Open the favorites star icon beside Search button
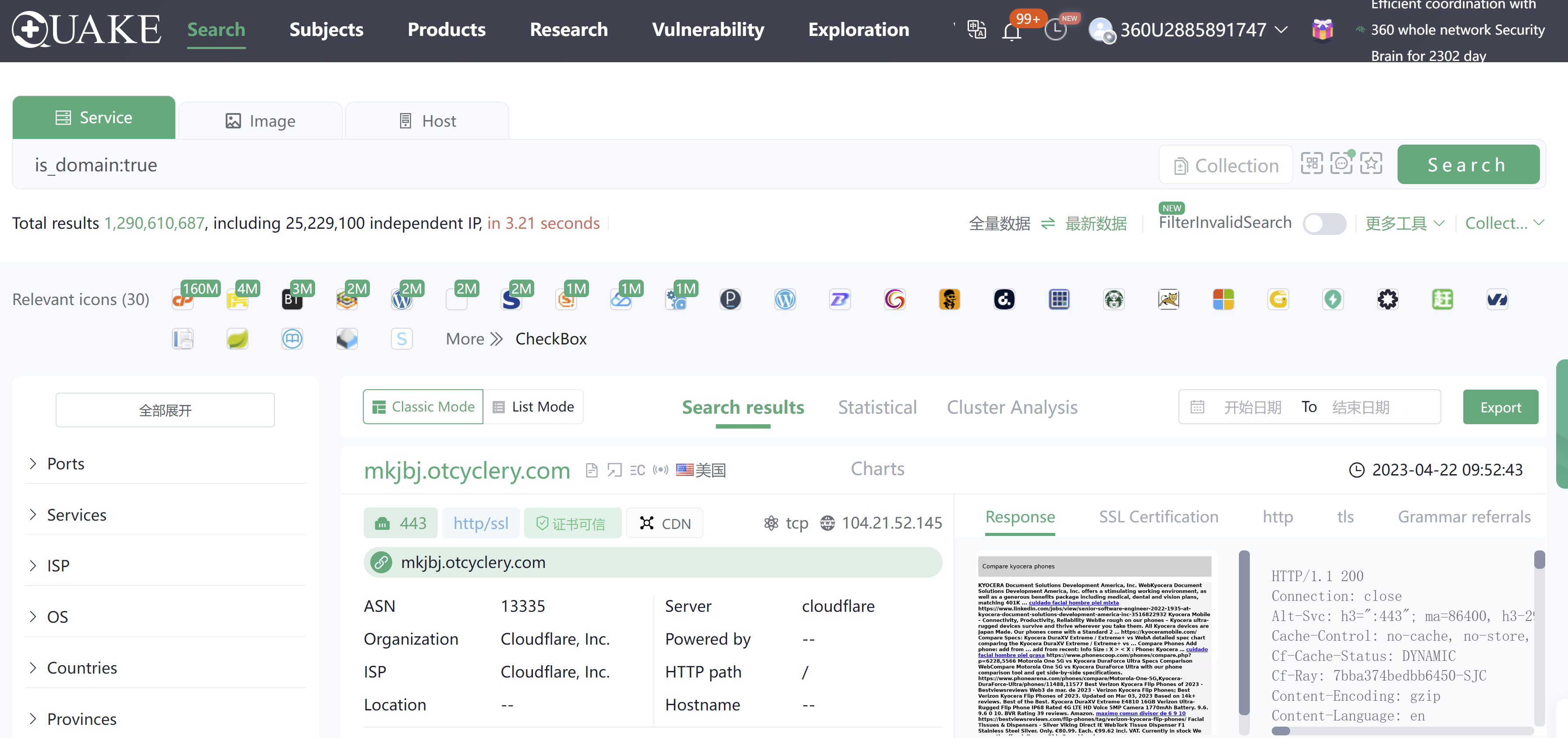This screenshot has width=1568, height=738. click(x=1371, y=163)
